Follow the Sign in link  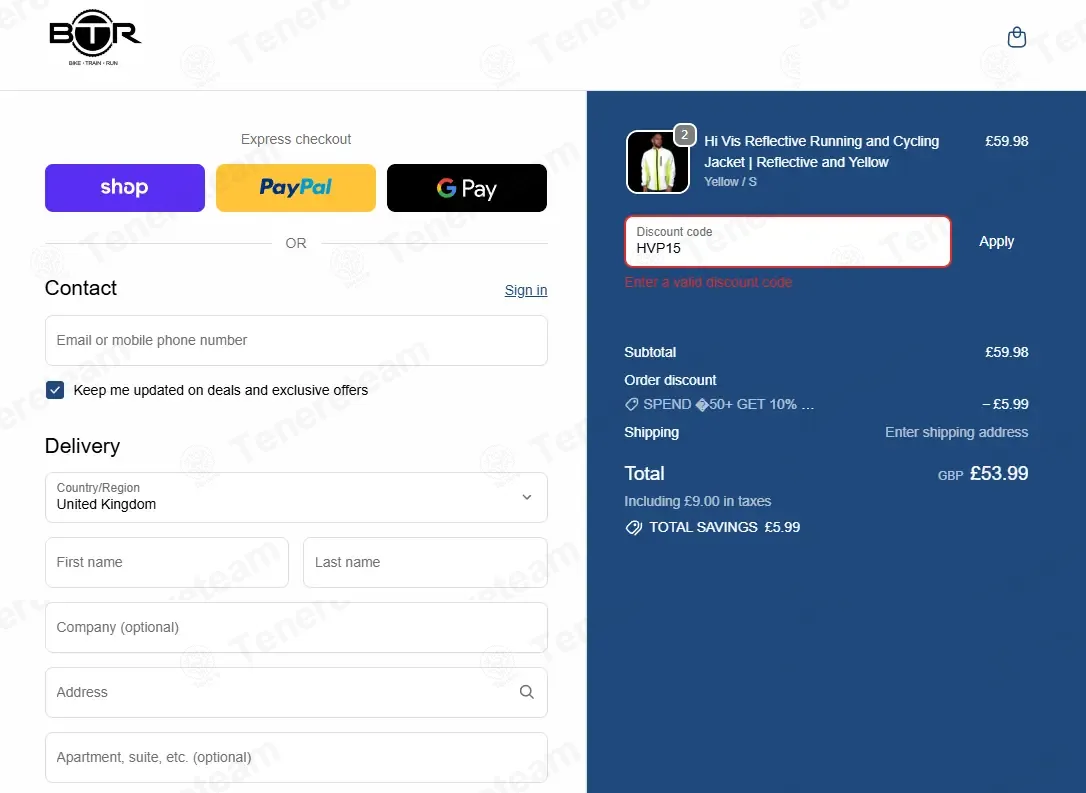[x=526, y=290]
